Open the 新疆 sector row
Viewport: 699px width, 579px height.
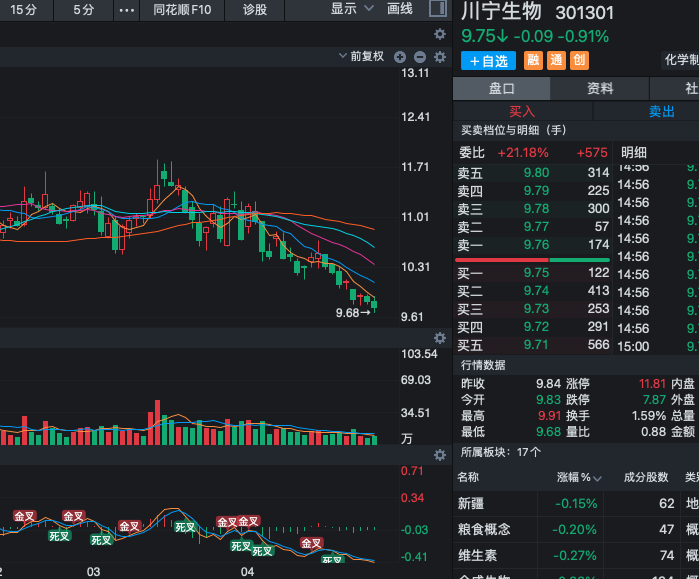[x=576, y=504]
